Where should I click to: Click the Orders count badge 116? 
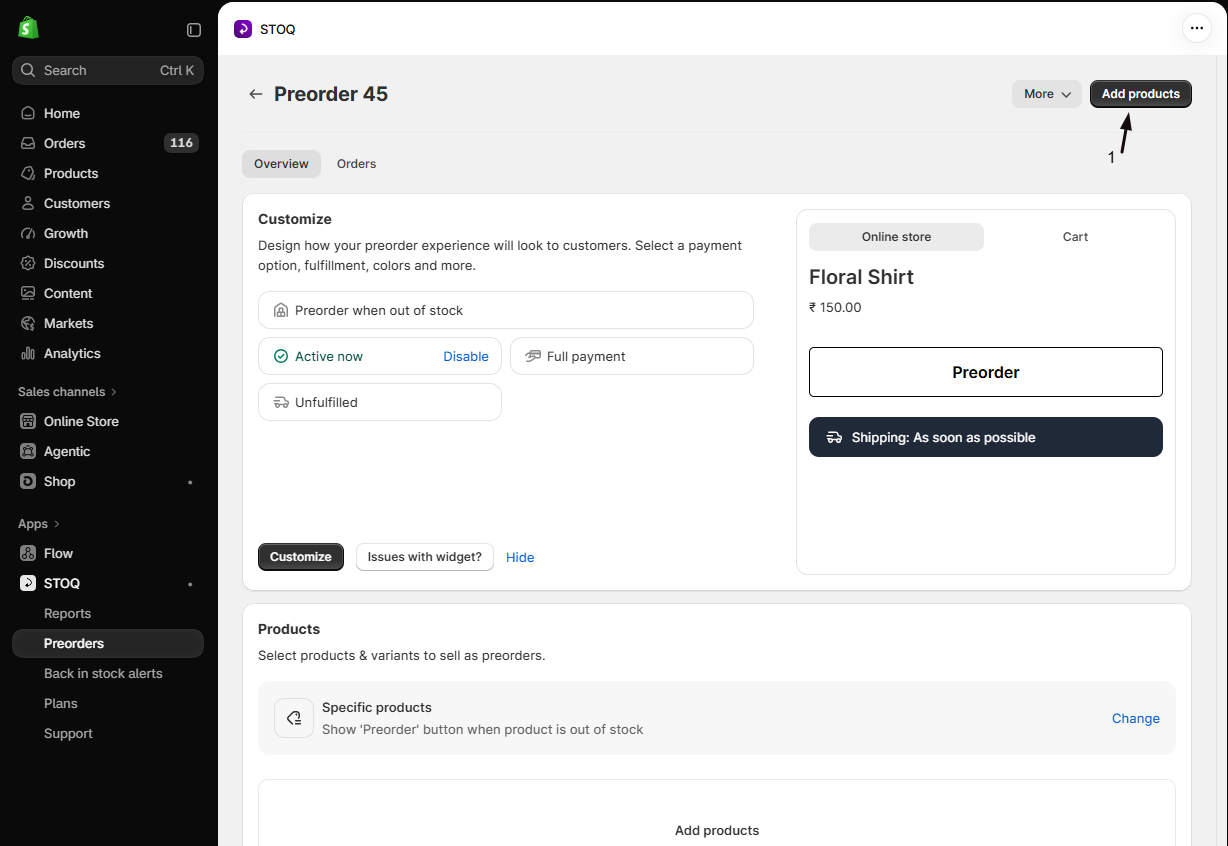[181, 143]
